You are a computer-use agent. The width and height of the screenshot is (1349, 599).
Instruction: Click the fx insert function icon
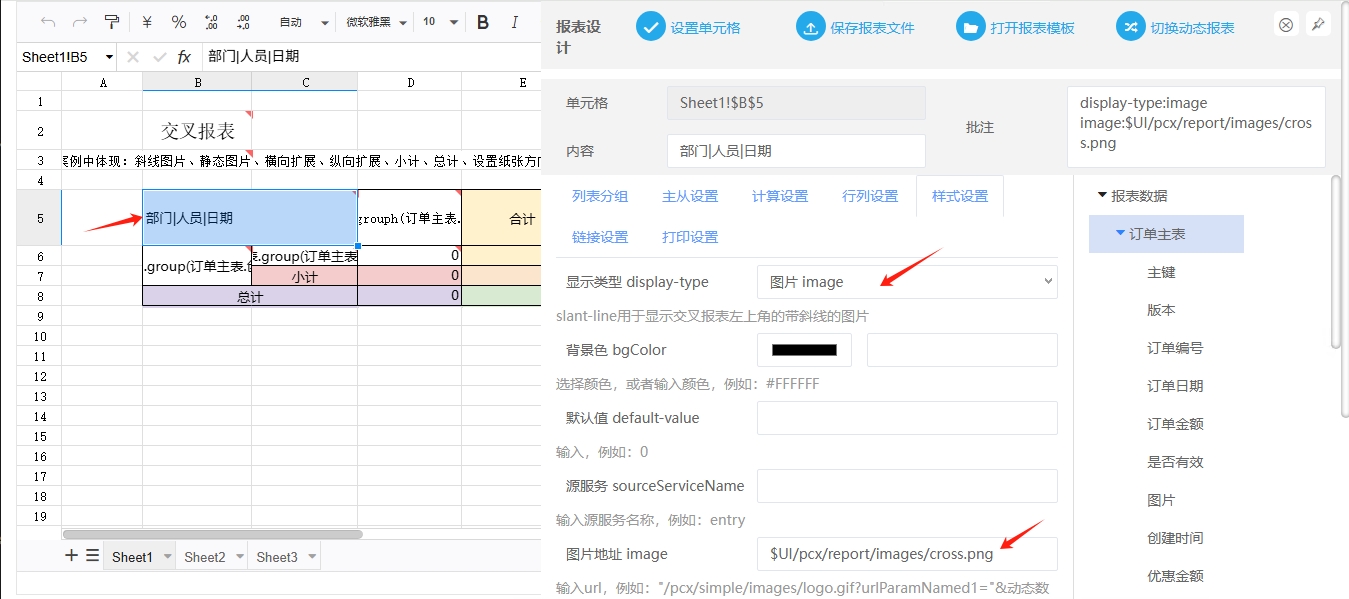184,57
